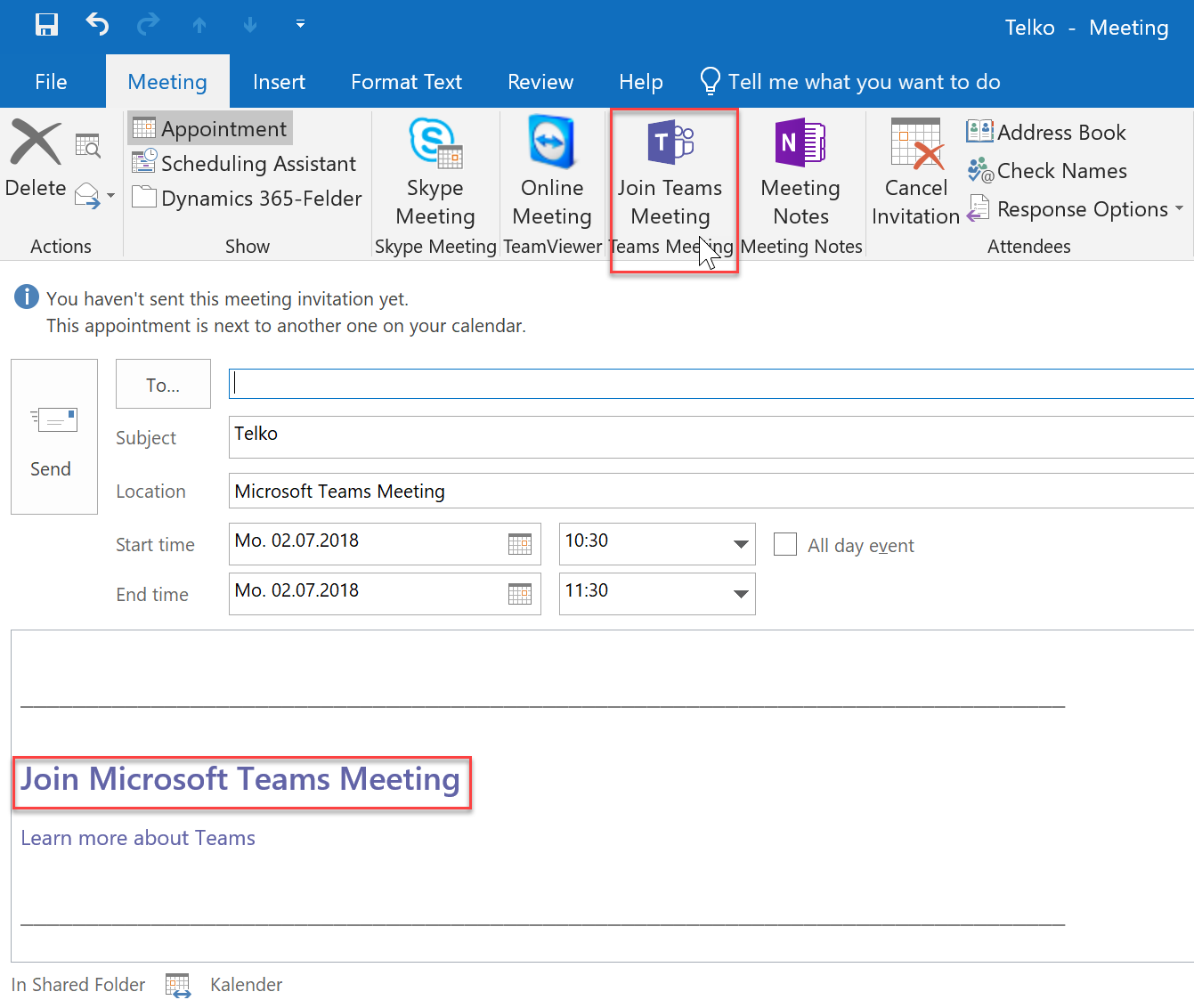Undo the last action
Viewport: 1194px width, 1008px height.
click(x=97, y=25)
